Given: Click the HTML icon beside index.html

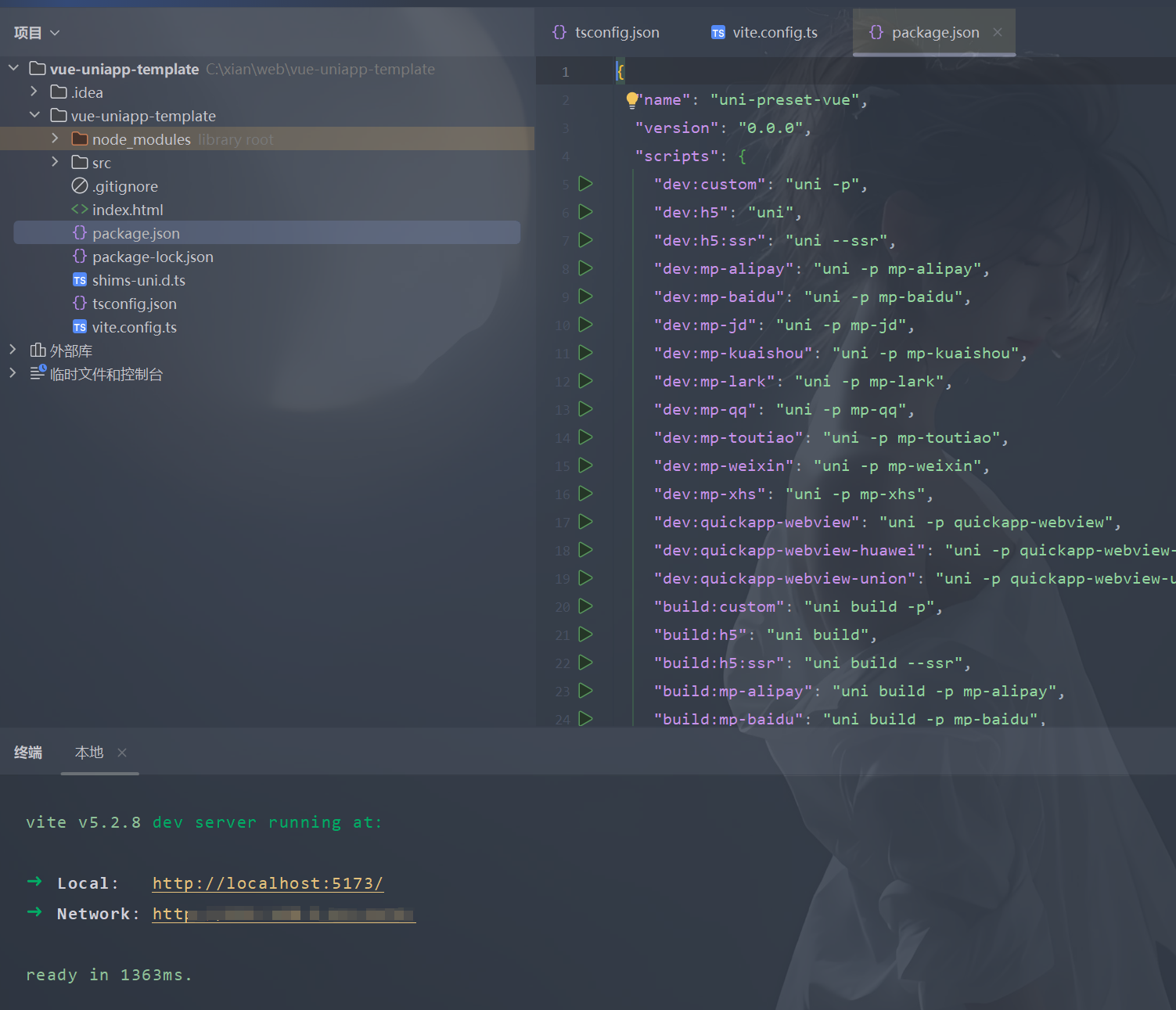Looking at the screenshot, I should [79, 209].
